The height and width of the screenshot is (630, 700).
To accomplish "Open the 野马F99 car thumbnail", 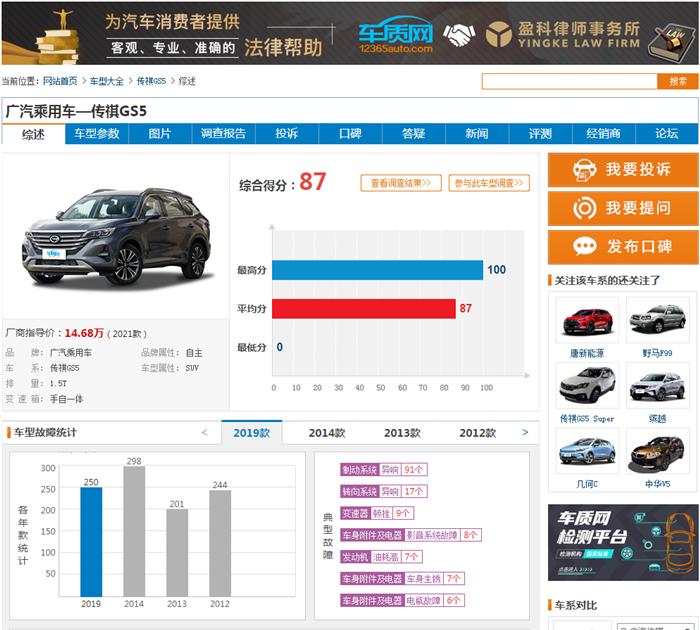I will [x=658, y=320].
